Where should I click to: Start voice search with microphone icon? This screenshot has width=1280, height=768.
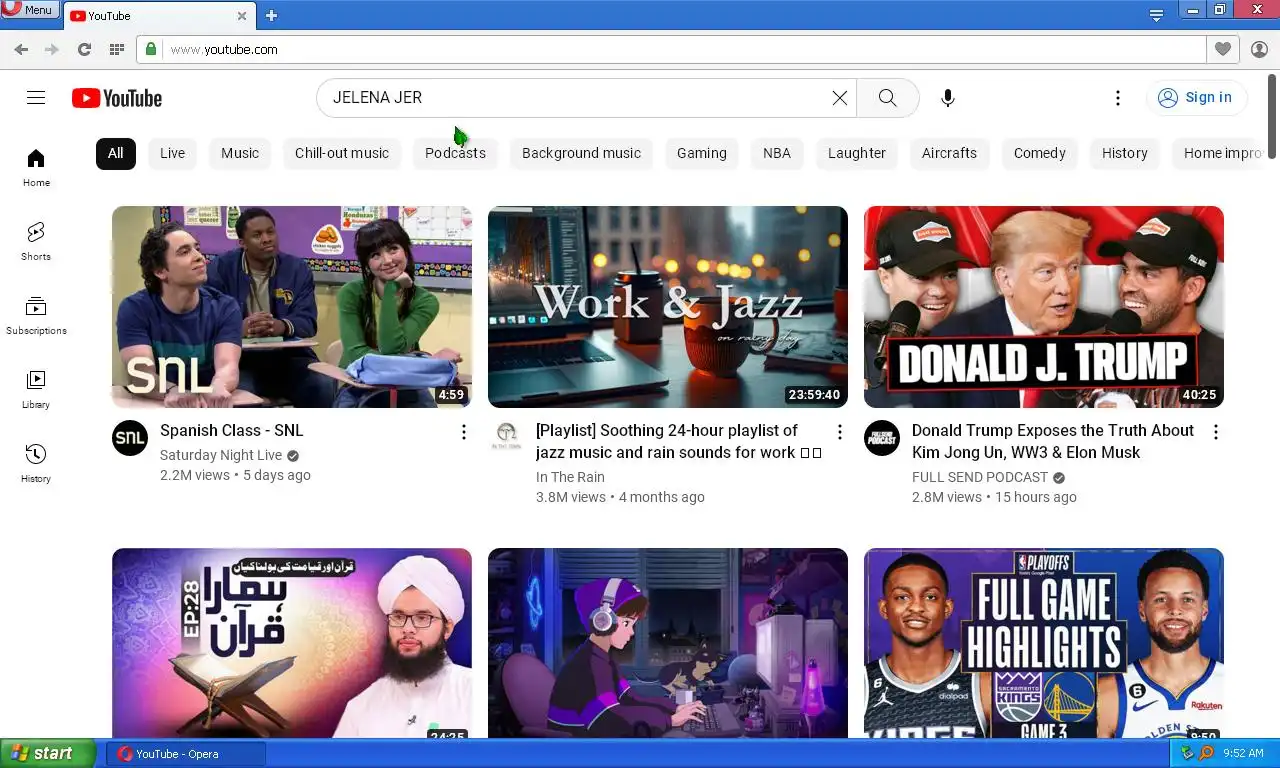tap(948, 98)
